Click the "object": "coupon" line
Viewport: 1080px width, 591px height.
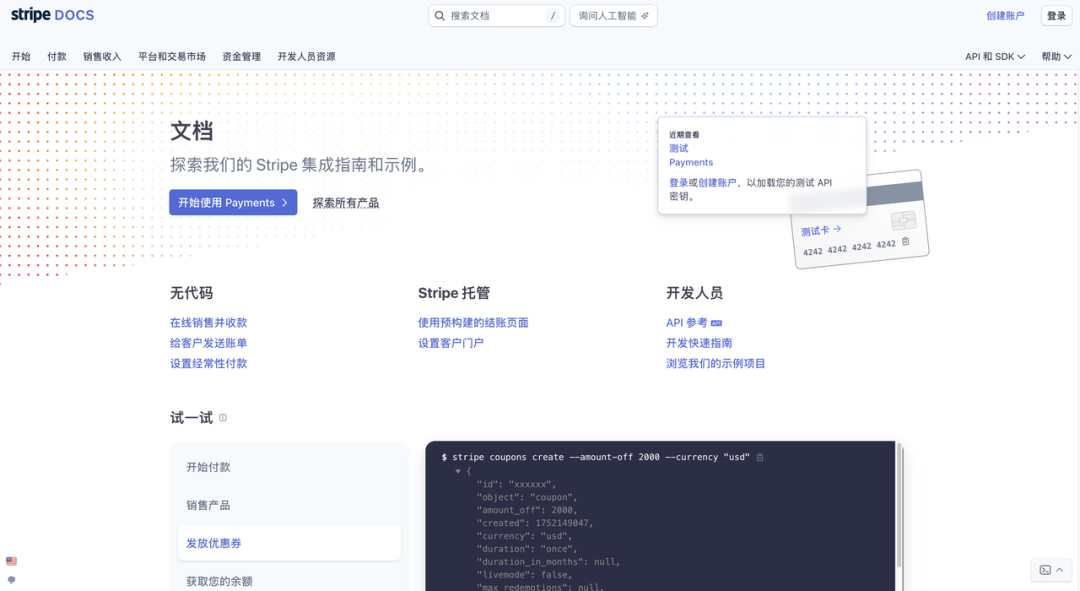[x=527, y=497]
